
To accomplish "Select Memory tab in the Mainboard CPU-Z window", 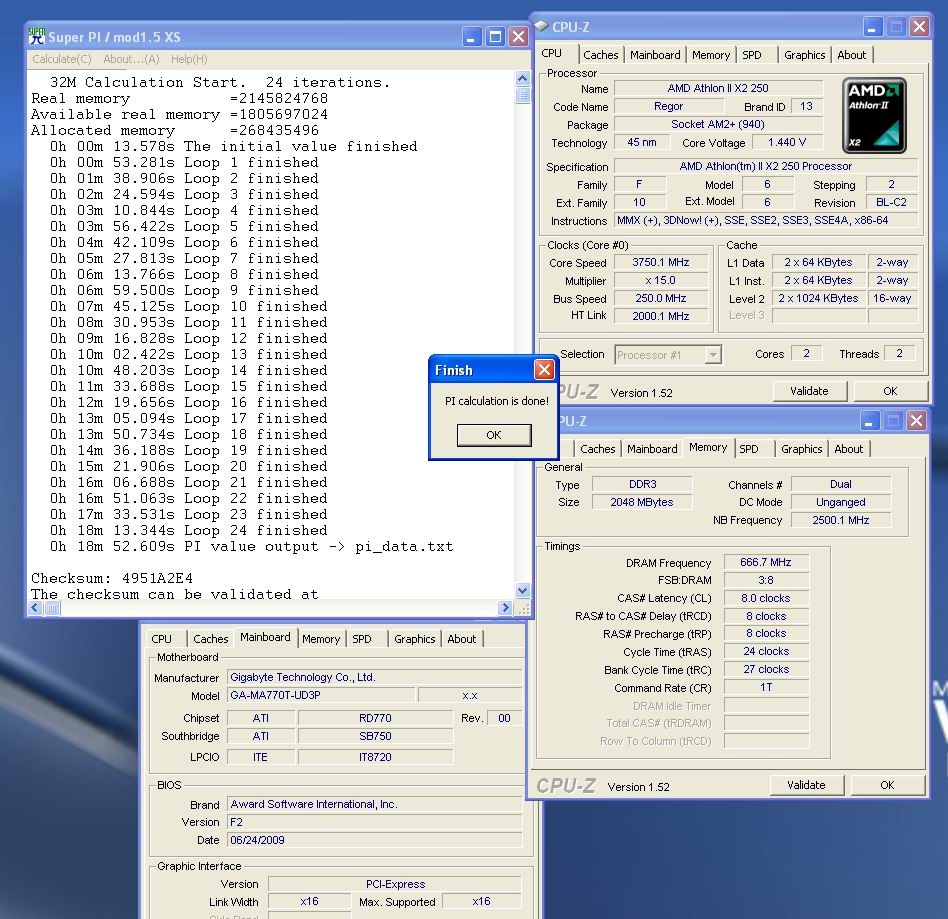I will pyautogui.click(x=320, y=639).
